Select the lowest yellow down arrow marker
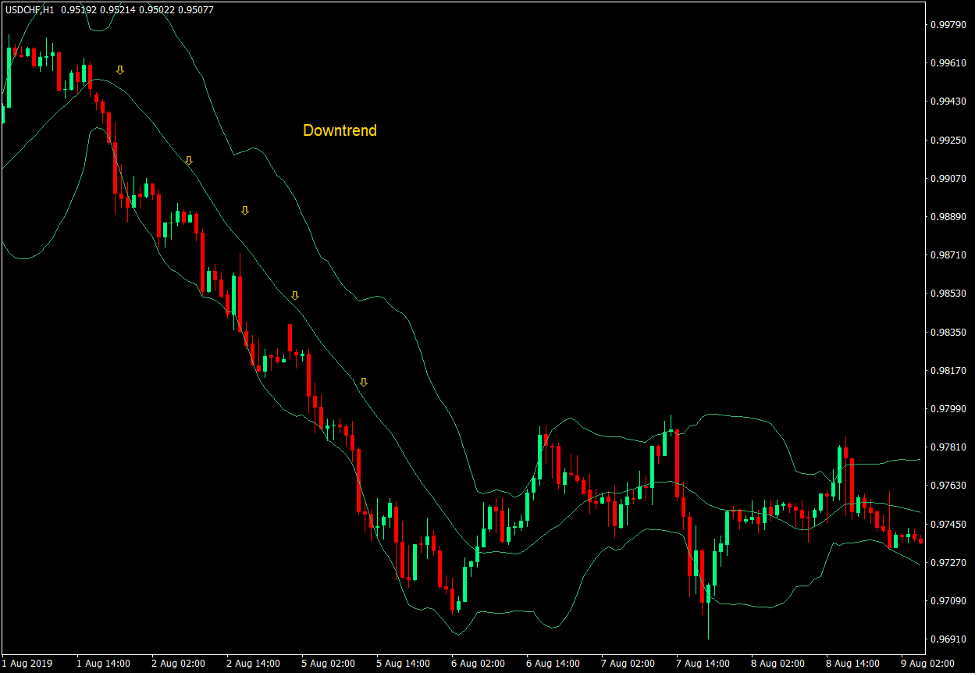This screenshot has height=675, width=977. [364, 382]
